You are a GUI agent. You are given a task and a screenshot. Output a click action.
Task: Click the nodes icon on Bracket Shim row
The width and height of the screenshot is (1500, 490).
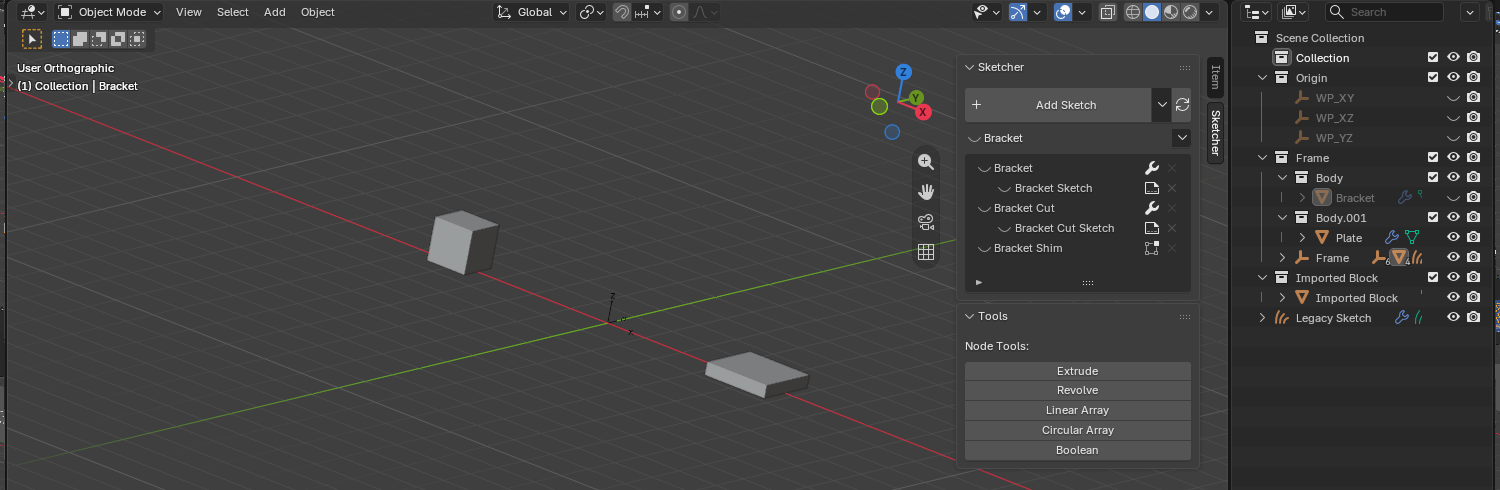pyautogui.click(x=1151, y=248)
